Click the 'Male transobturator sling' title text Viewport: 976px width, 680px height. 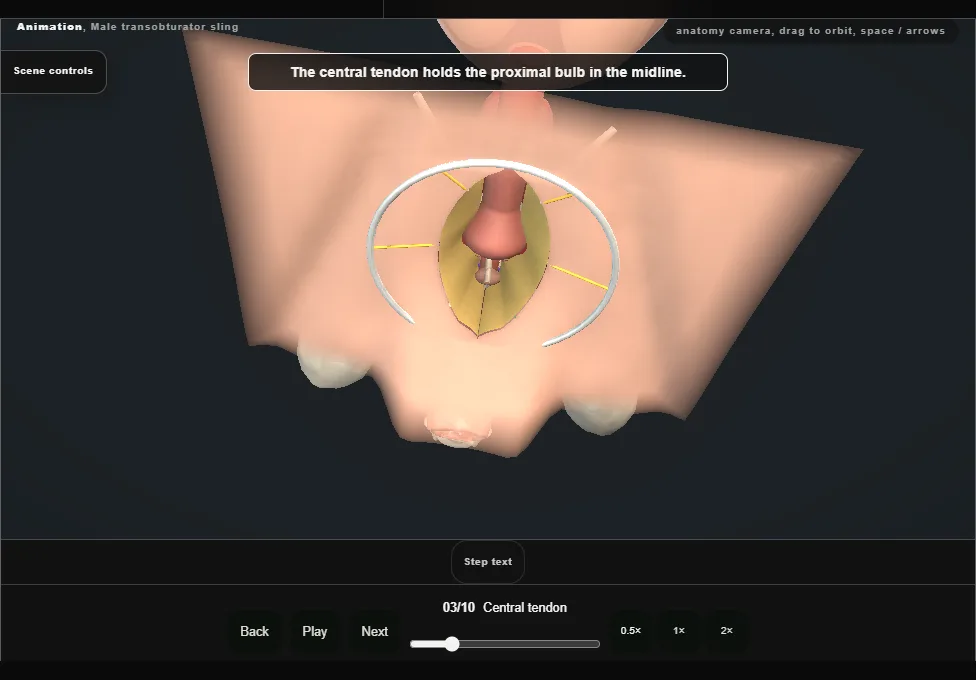[x=164, y=27]
